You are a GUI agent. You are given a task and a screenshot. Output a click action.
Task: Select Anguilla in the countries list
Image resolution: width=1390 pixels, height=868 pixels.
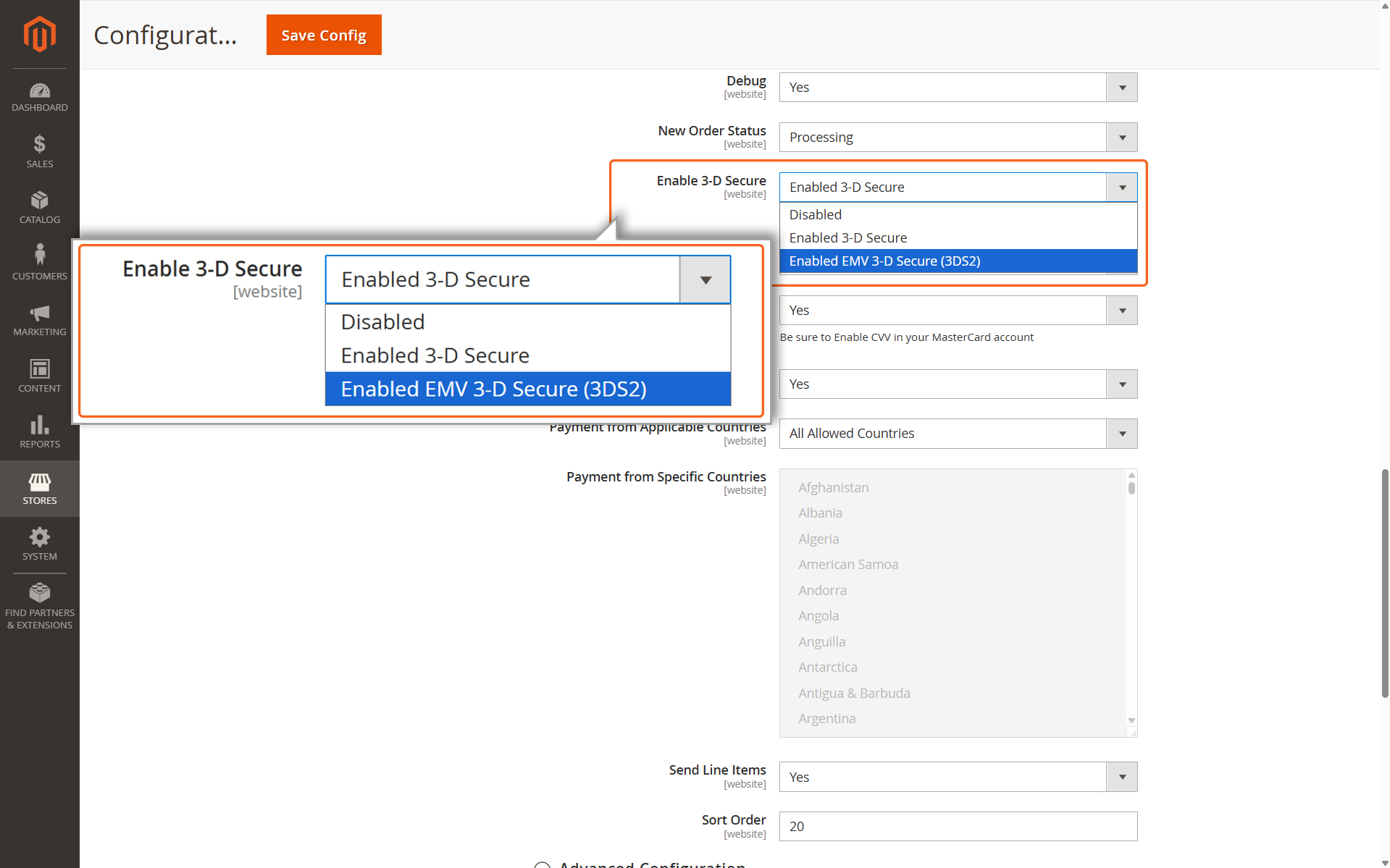[x=821, y=641]
